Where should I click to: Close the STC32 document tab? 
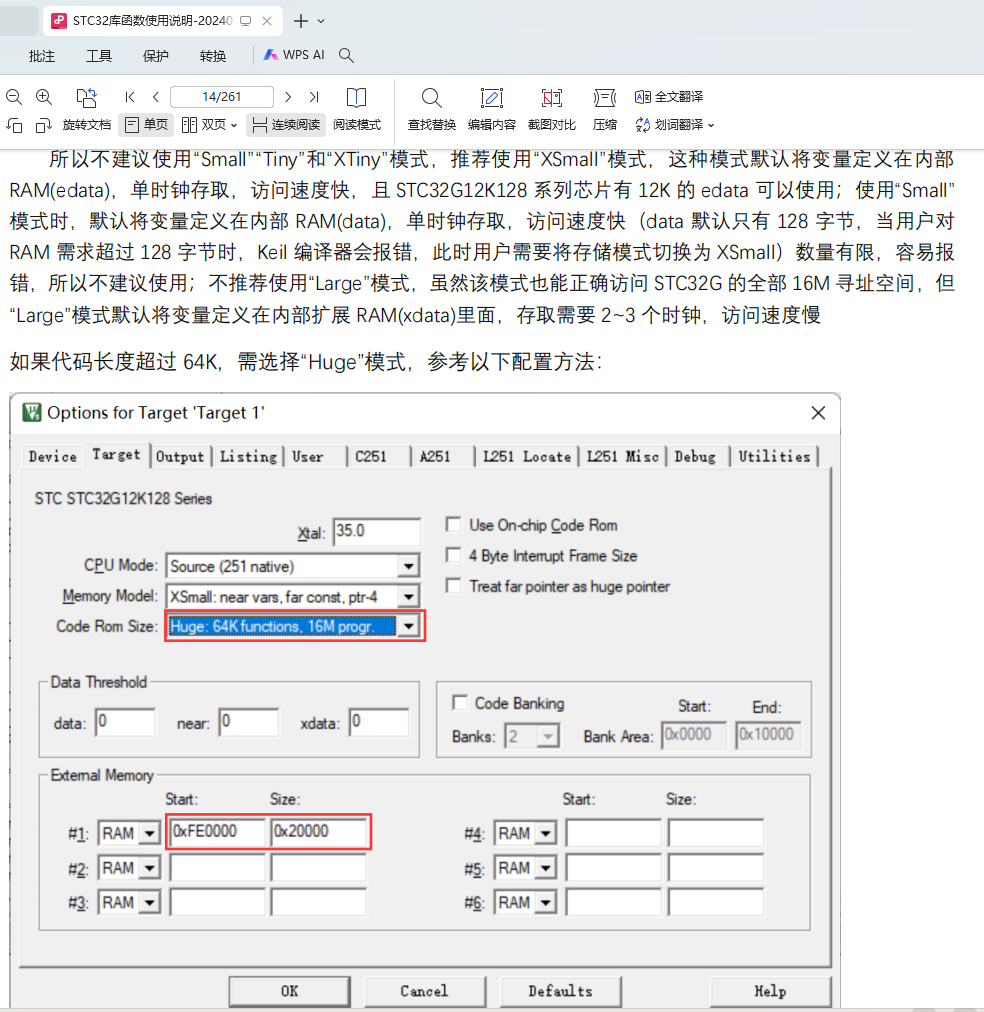266,21
